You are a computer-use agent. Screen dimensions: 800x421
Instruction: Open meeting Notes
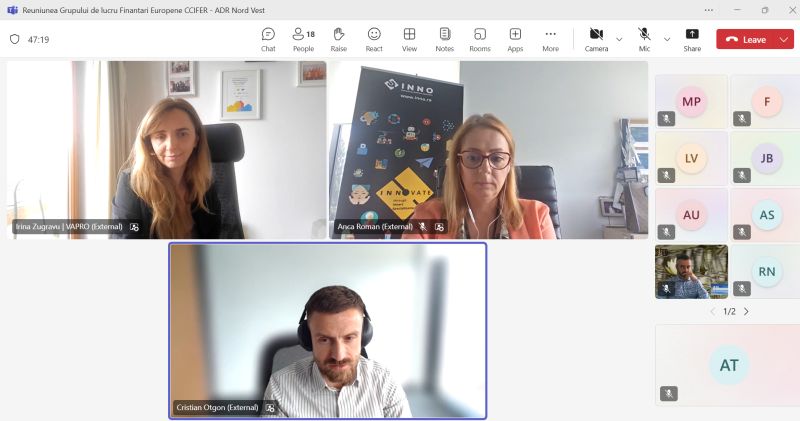tap(444, 39)
